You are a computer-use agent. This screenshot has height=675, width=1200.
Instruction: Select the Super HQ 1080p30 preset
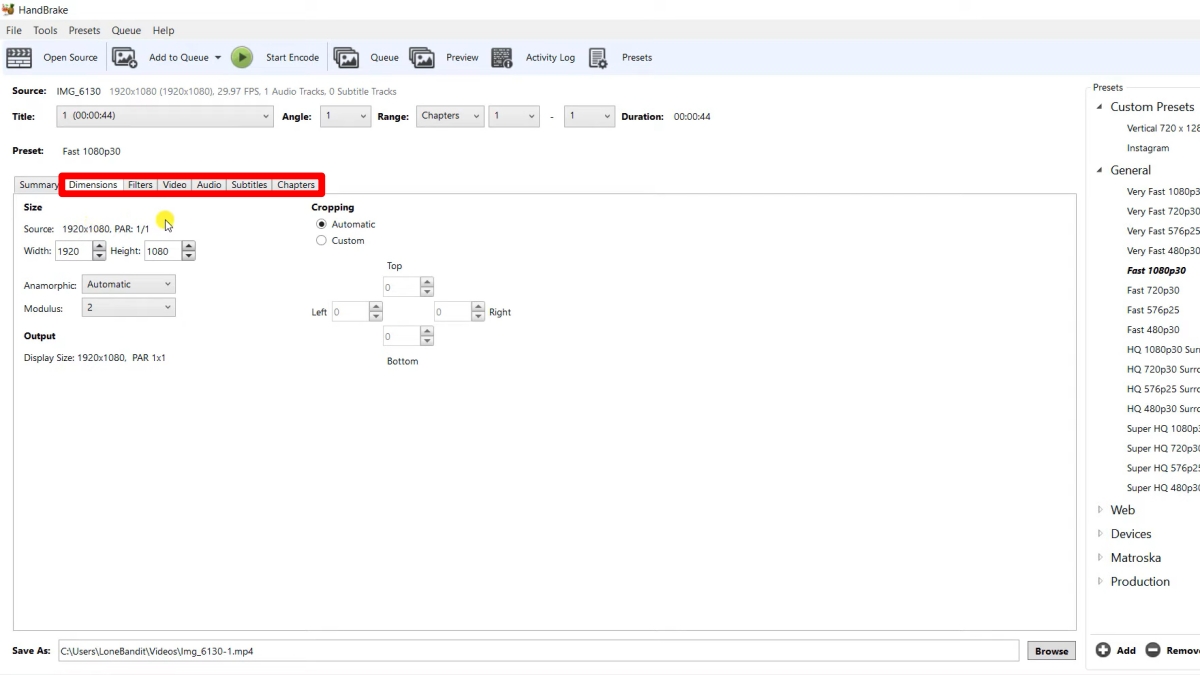tap(1163, 428)
